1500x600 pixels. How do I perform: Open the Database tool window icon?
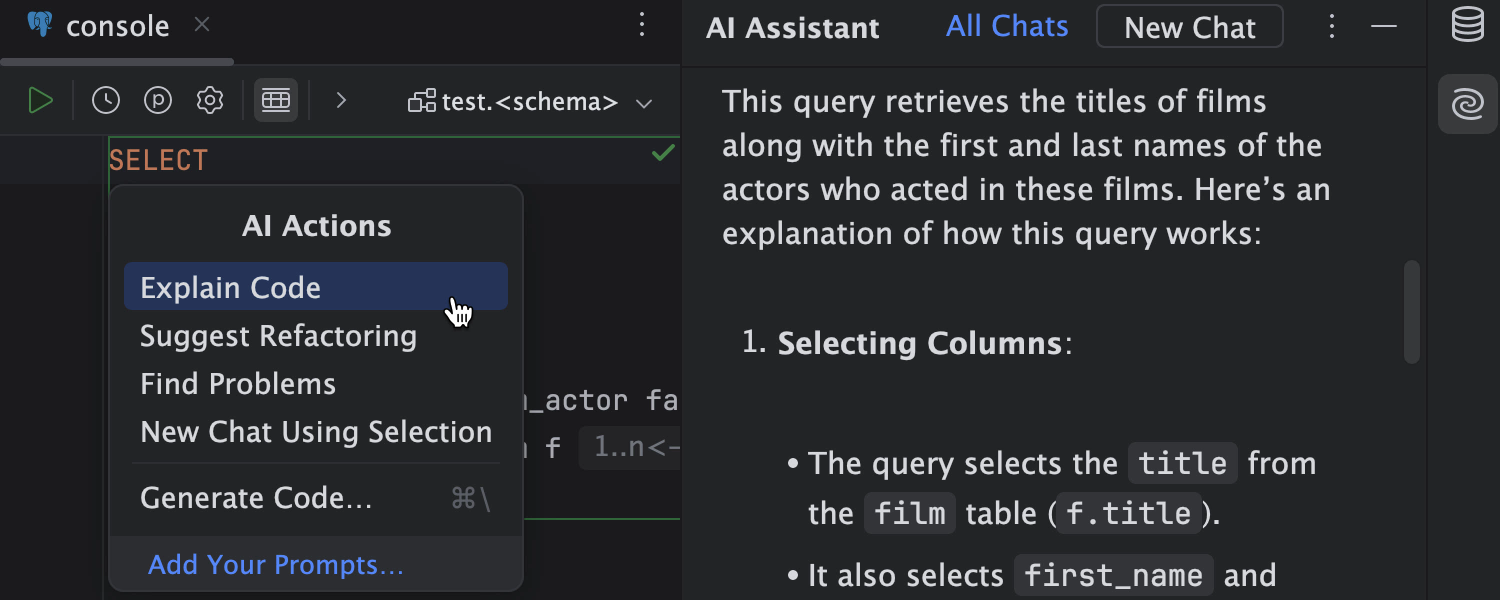pyautogui.click(x=1467, y=26)
